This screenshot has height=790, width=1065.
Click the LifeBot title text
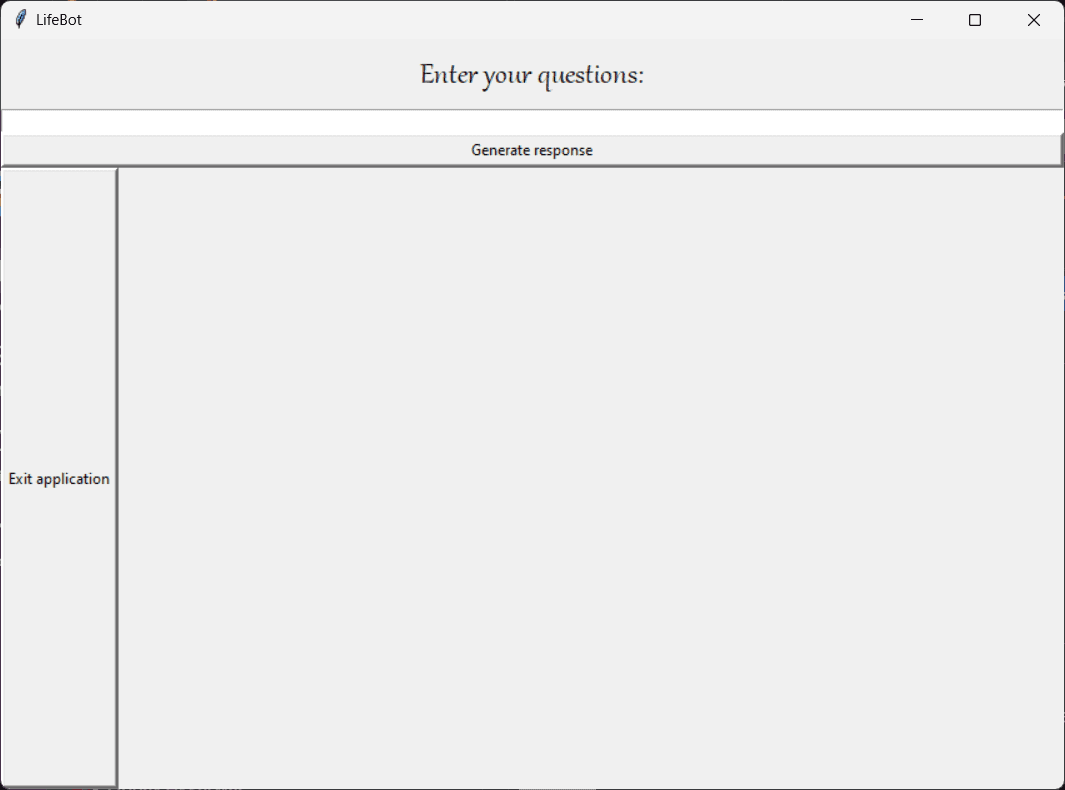pos(59,20)
